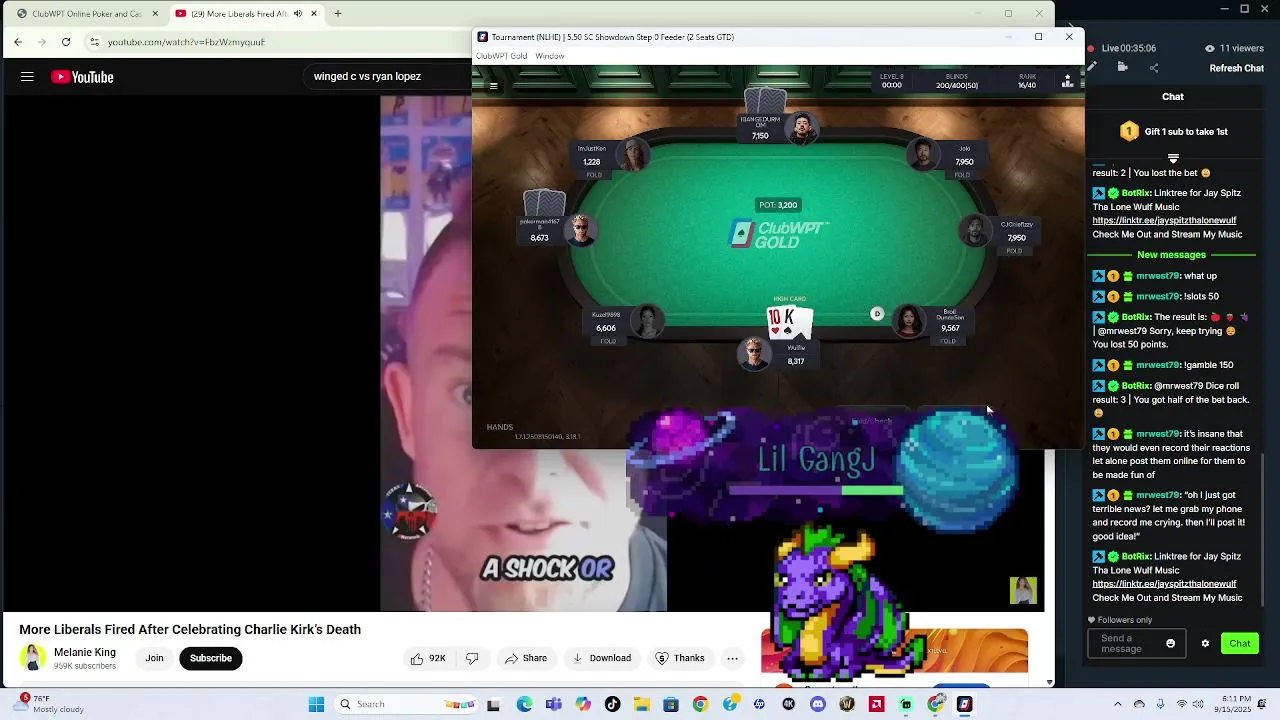Click the edit stream pencil icon
Screen dimensions: 1280x720
[x=1092, y=67]
